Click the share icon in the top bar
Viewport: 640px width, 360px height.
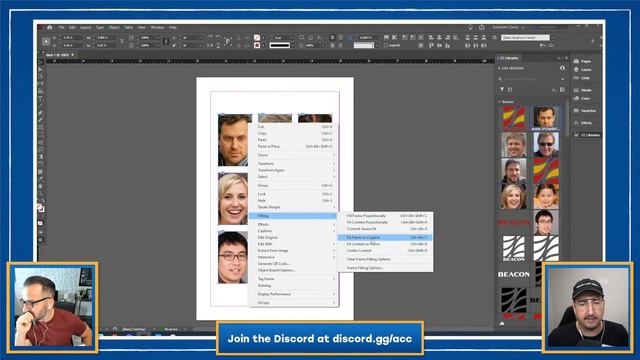pyautogui.click(x=482, y=27)
